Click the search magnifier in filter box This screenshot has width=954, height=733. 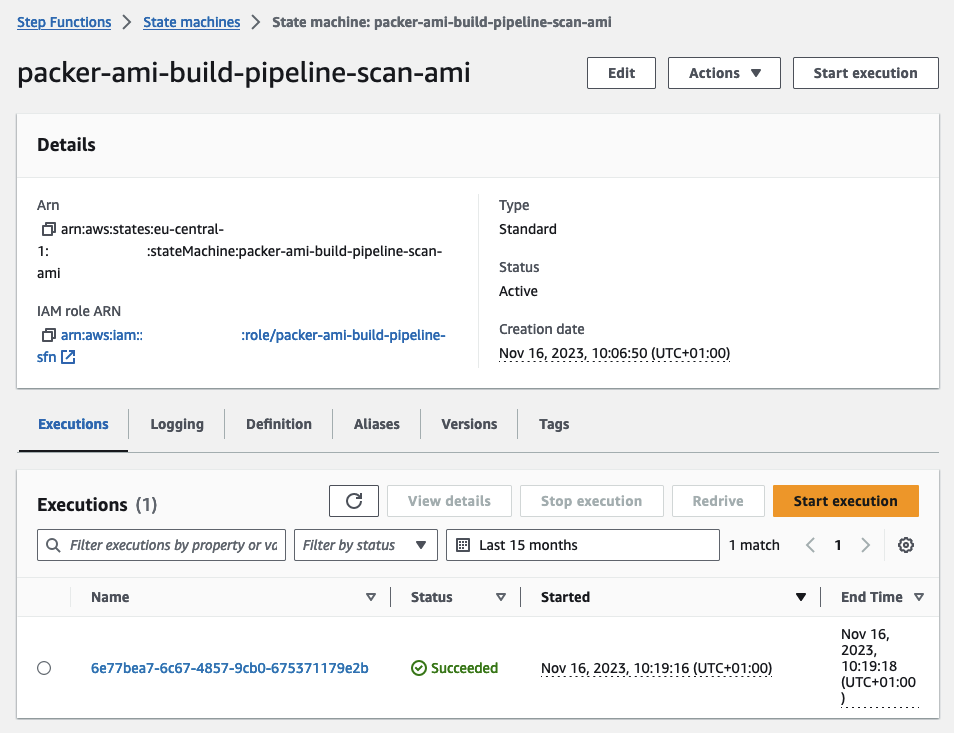click(54, 545)
